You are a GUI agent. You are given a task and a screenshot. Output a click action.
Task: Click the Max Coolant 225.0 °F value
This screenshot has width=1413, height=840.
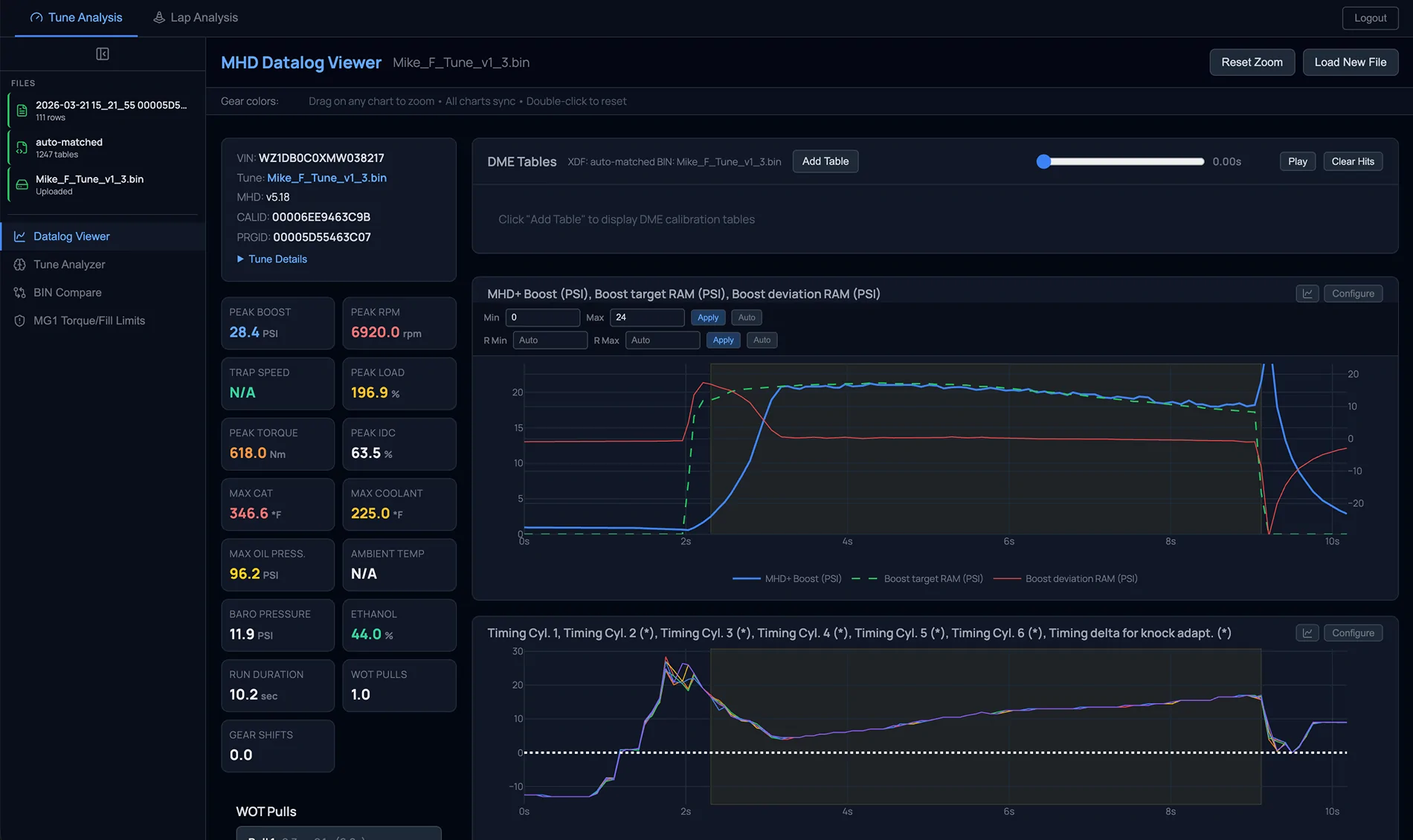click(377, 513)
